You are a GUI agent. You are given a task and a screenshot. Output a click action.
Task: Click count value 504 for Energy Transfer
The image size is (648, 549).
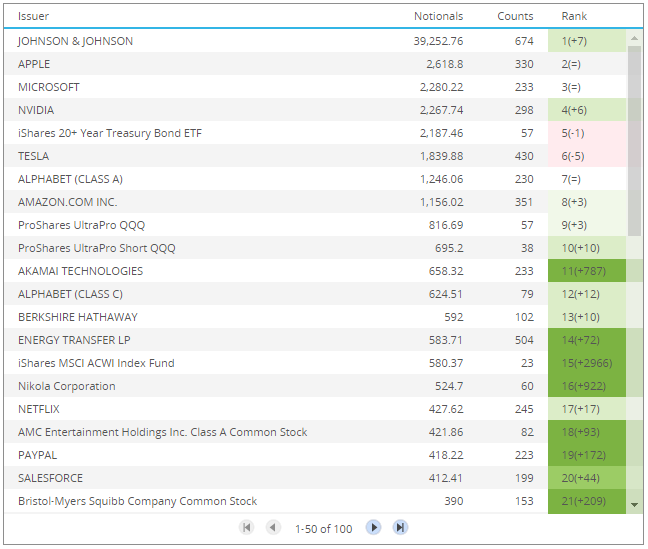point(524,340)
